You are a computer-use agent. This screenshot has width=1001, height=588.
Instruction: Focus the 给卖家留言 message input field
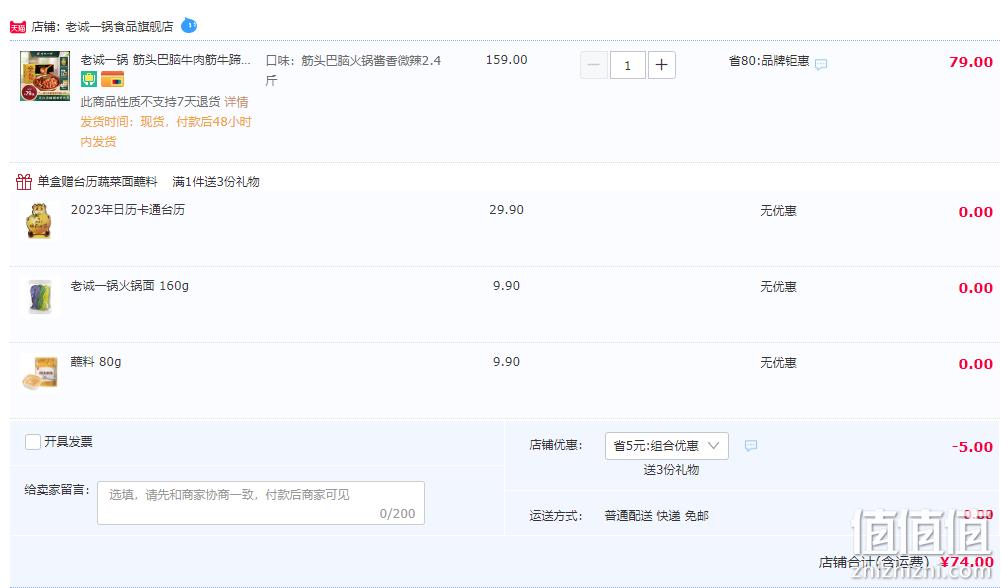pyautogui.click(x=261, y=503)
